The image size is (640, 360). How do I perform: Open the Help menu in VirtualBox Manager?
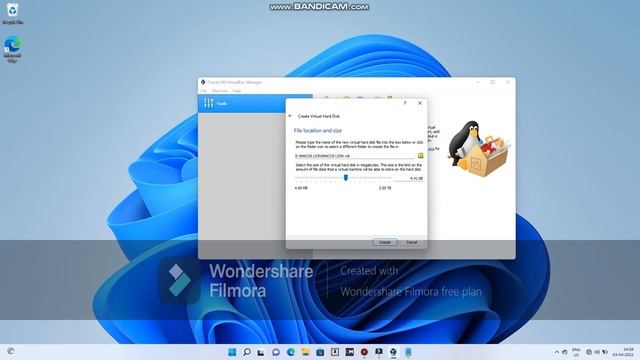237,91
